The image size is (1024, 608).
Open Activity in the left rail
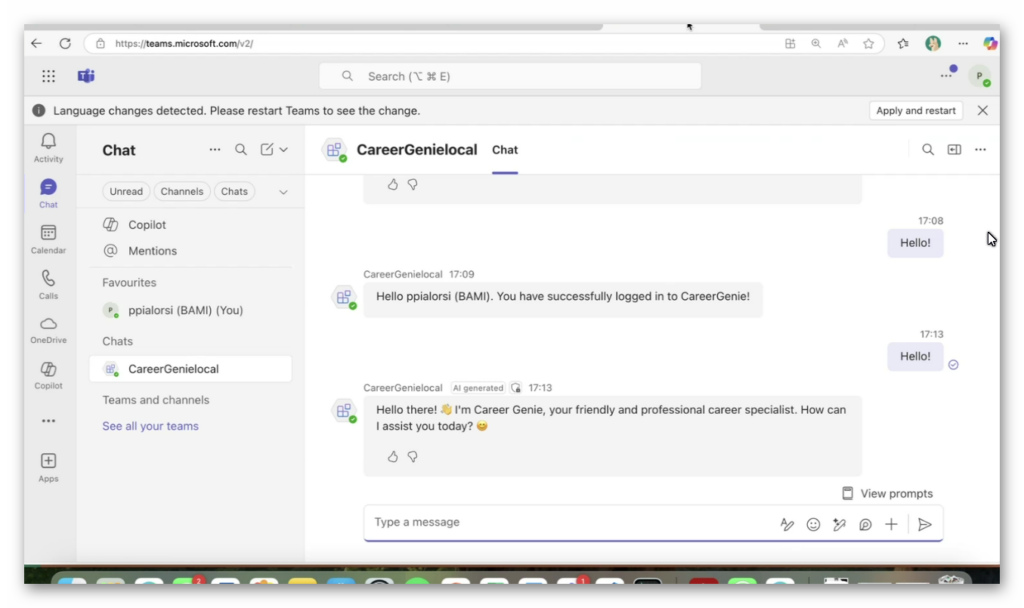48,148
